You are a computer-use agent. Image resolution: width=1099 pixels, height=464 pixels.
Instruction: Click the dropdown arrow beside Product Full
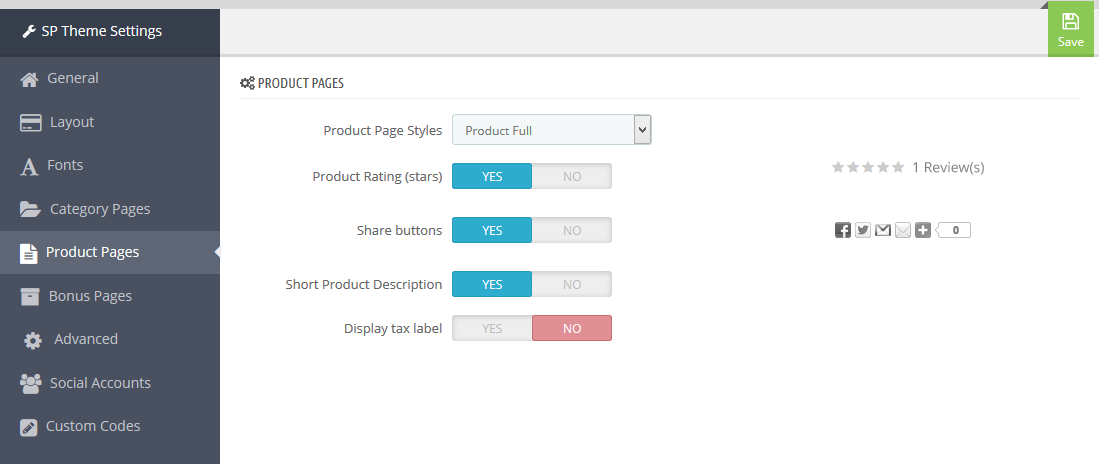pyautogui.click(x=643, y=130)
